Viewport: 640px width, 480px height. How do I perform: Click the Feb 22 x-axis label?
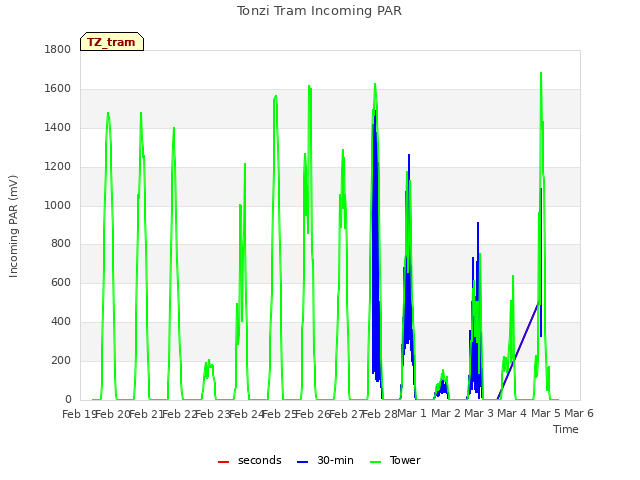click(180, 414)
